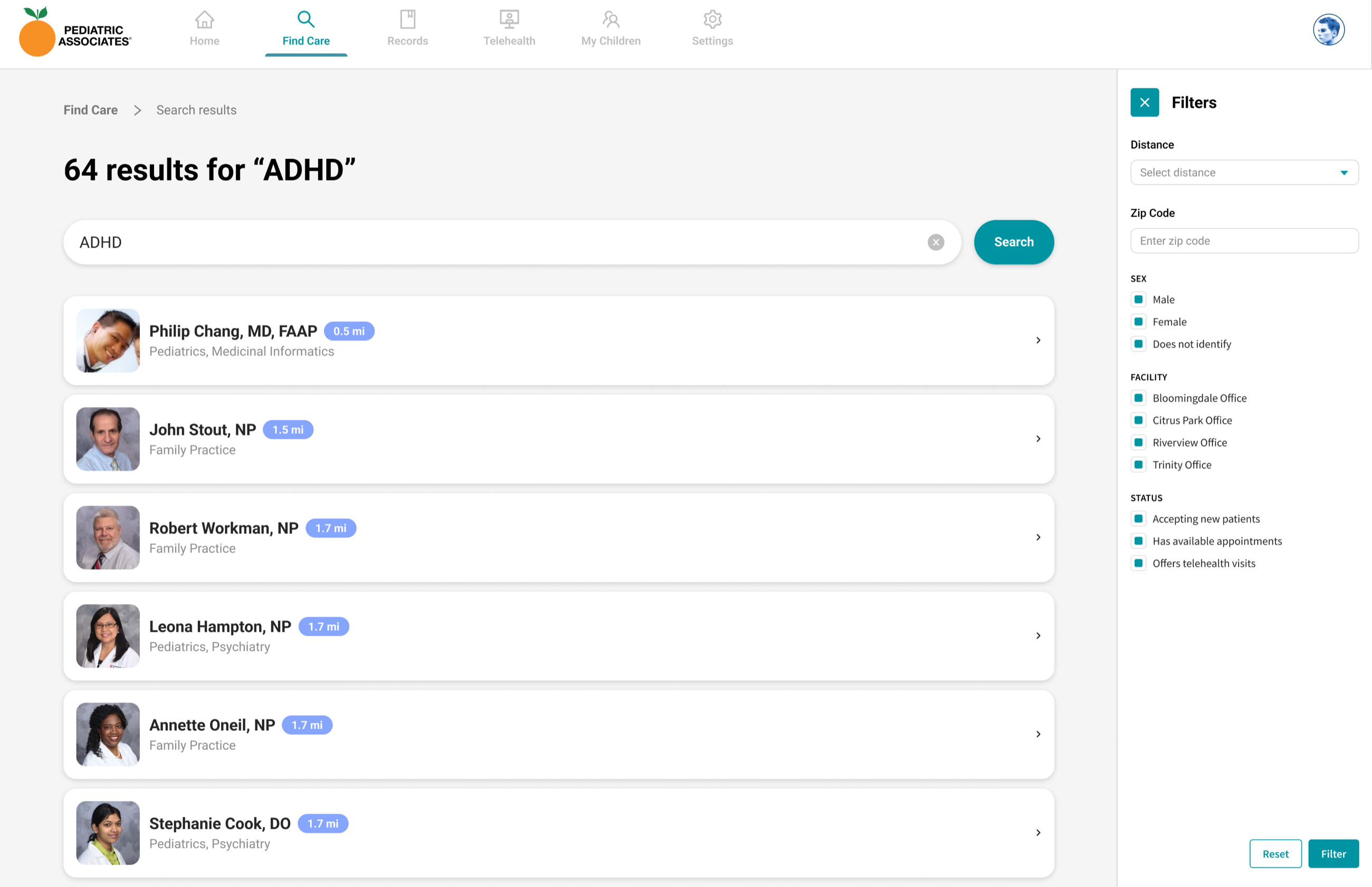Uncheck Does not identify

pos(1138,344)
